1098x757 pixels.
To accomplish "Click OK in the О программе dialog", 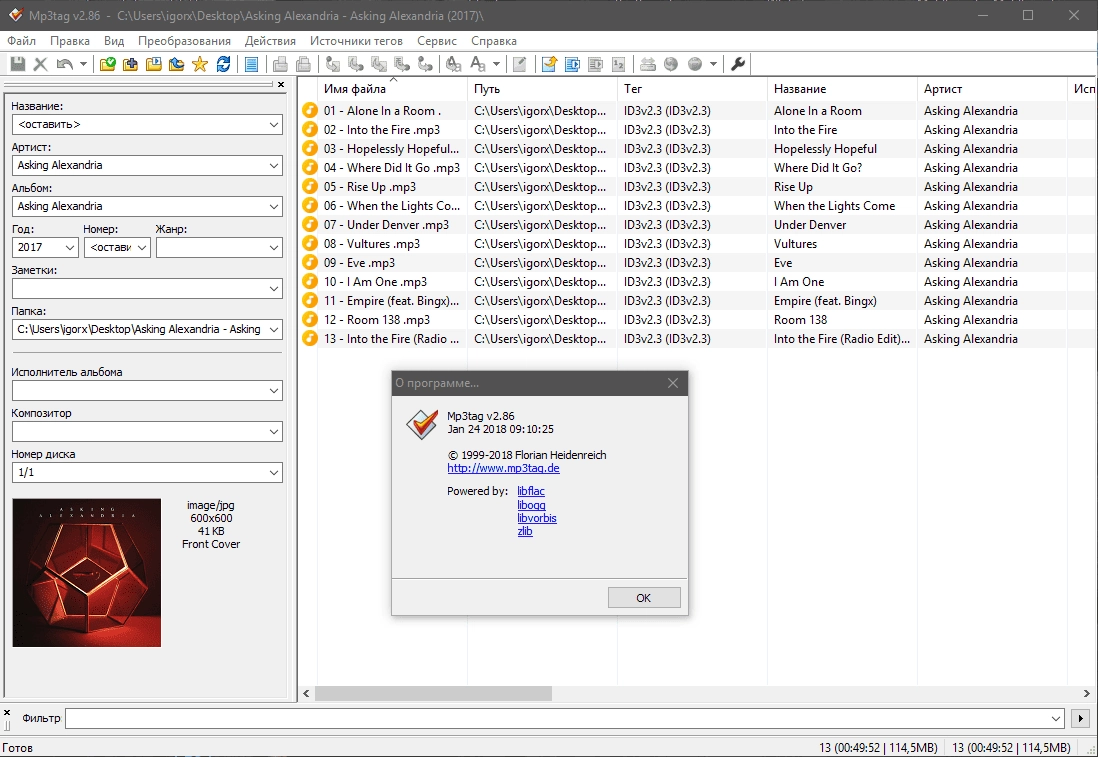I will [x=644, y=597].
